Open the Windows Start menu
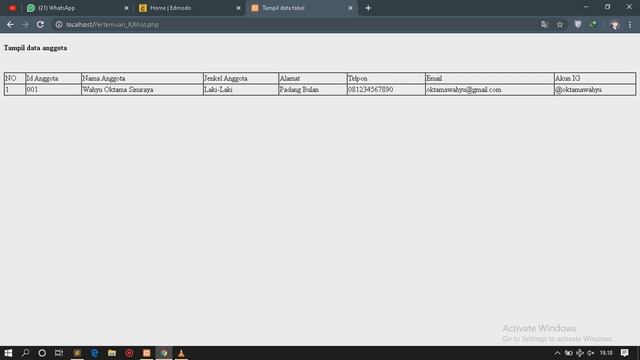 (8, 353)
